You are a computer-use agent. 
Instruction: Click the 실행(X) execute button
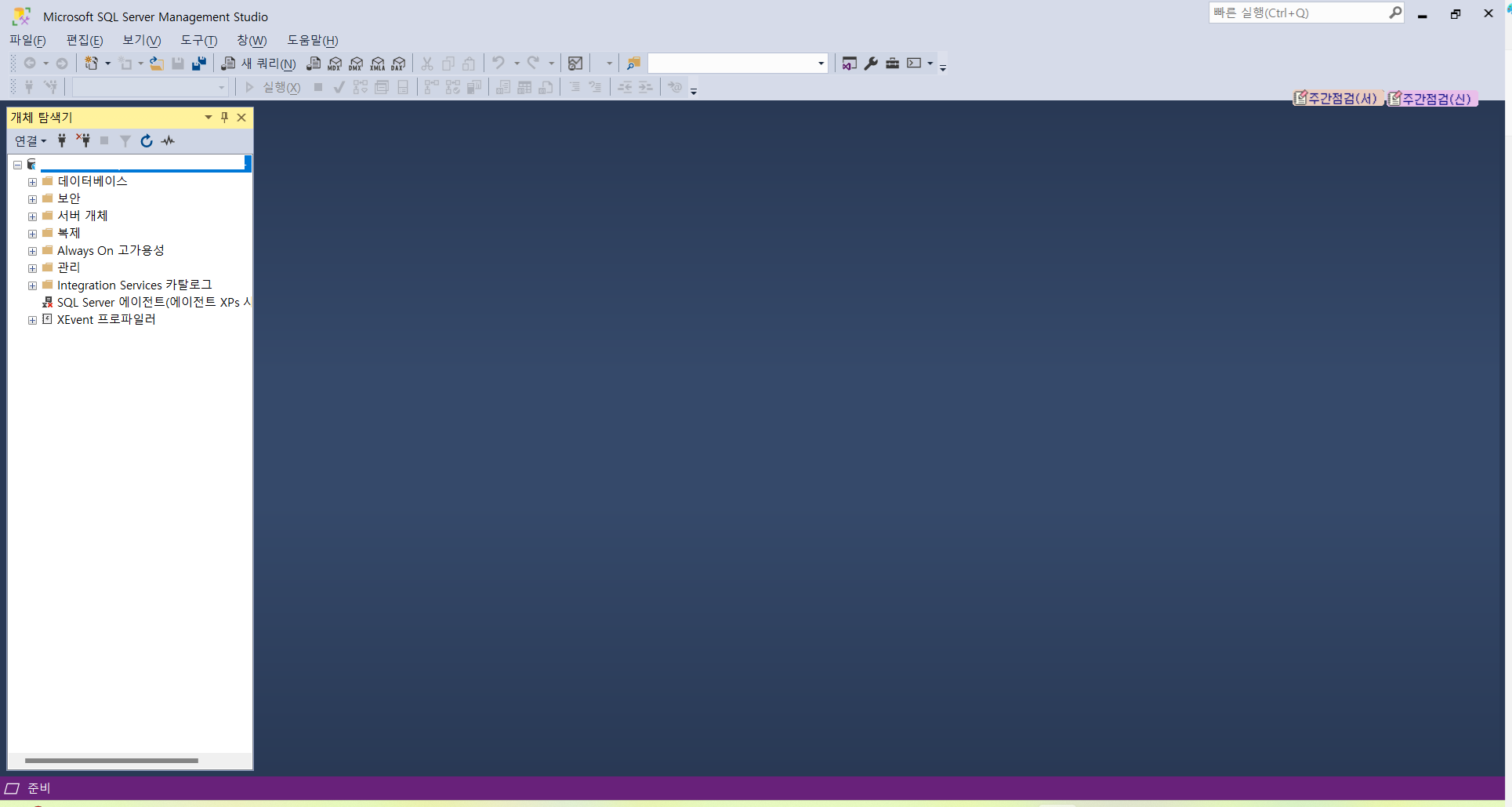point(273,87)
